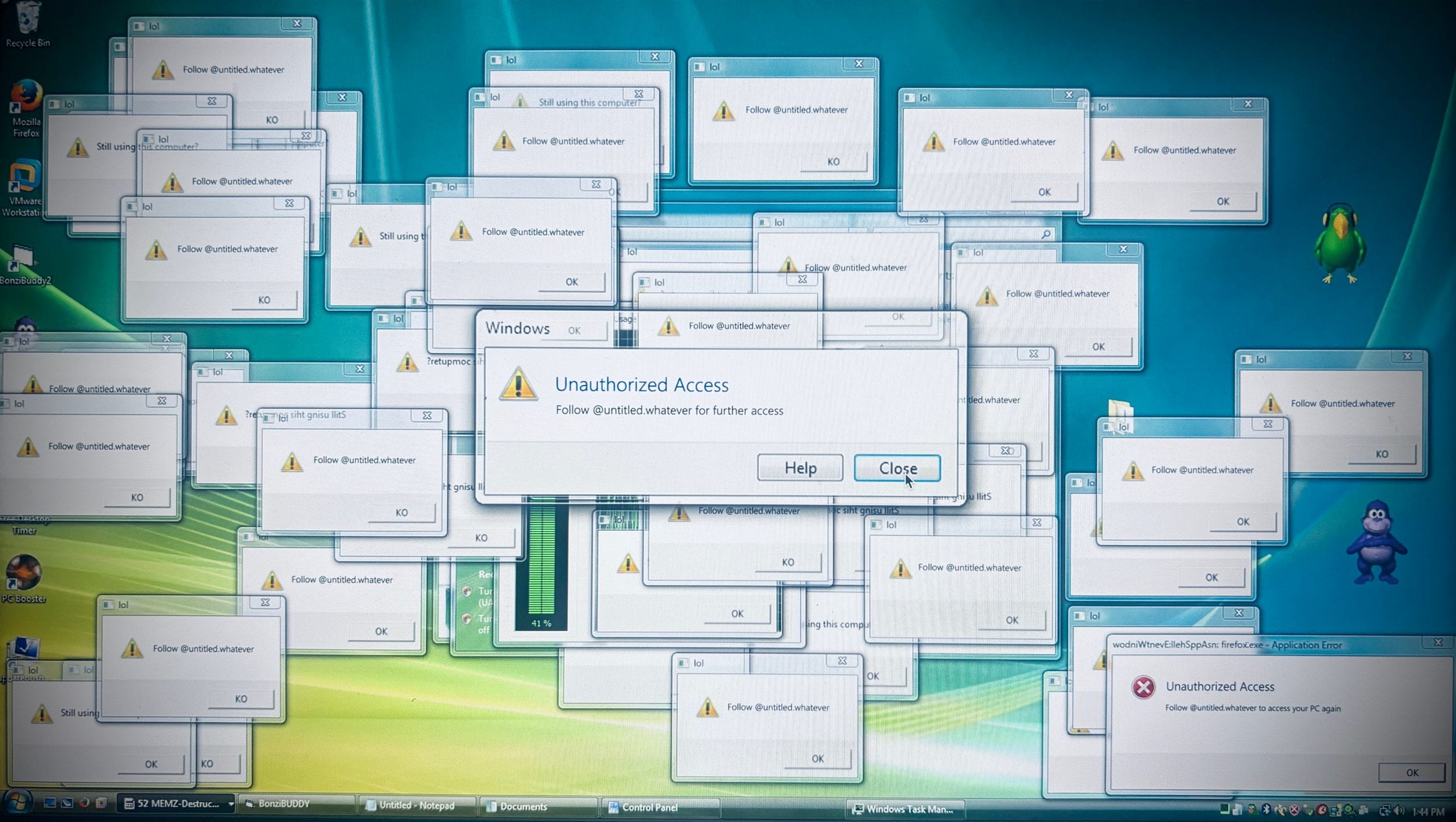Open the Recycle Bin desktop icon
Image resolution: width=1456 pixels, height=822 pixels.
click(x=27, y=23)
